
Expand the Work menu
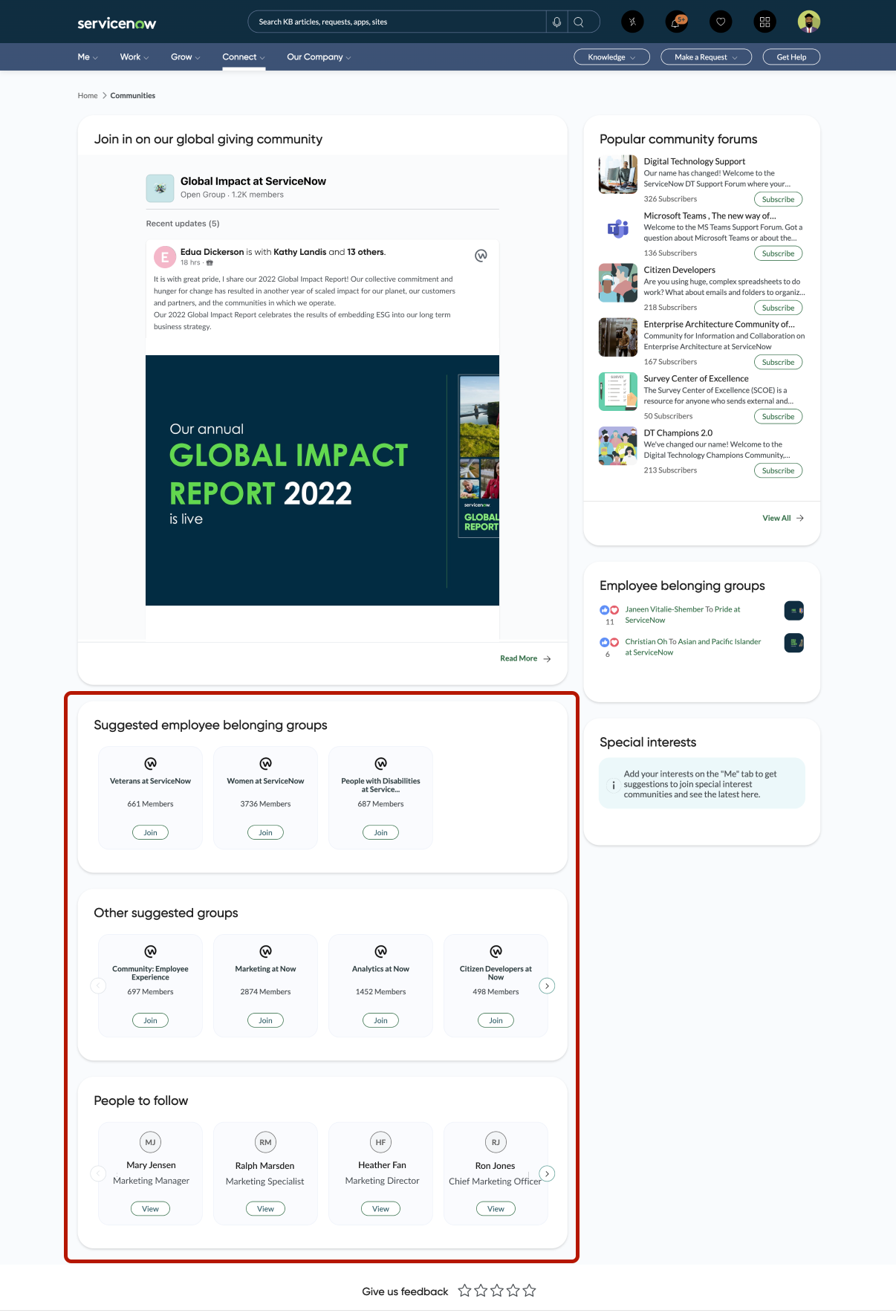(134, 57)
